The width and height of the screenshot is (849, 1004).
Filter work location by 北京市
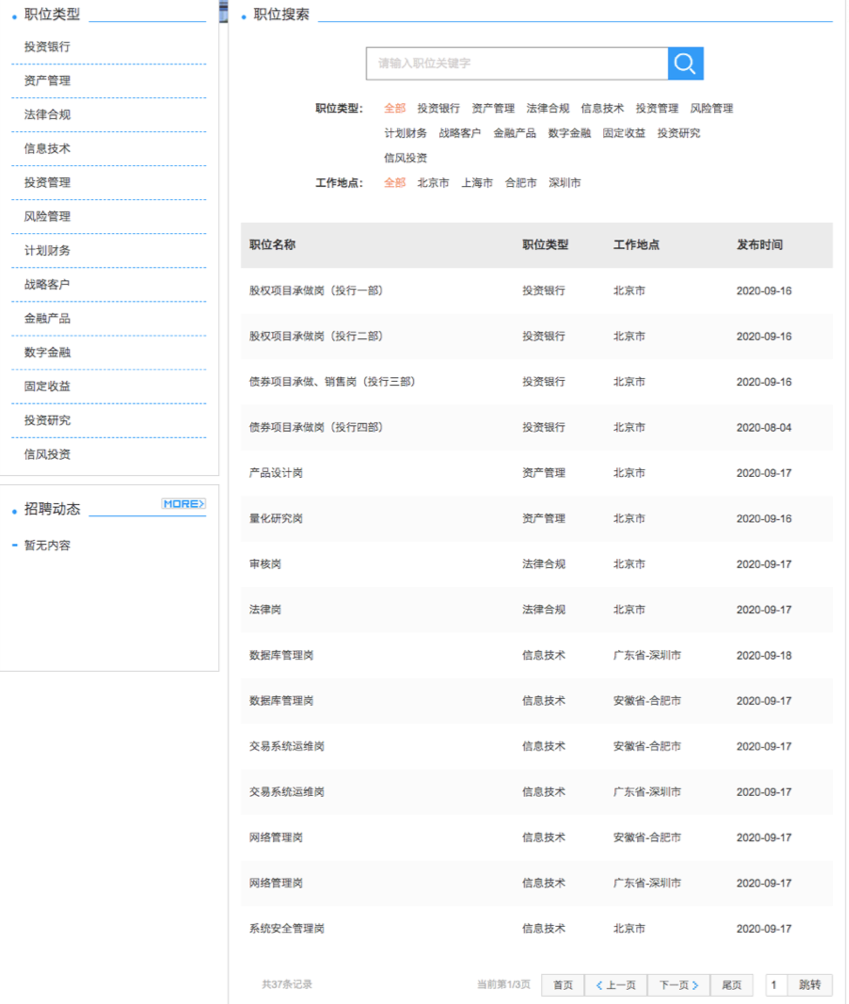[433, 182]
